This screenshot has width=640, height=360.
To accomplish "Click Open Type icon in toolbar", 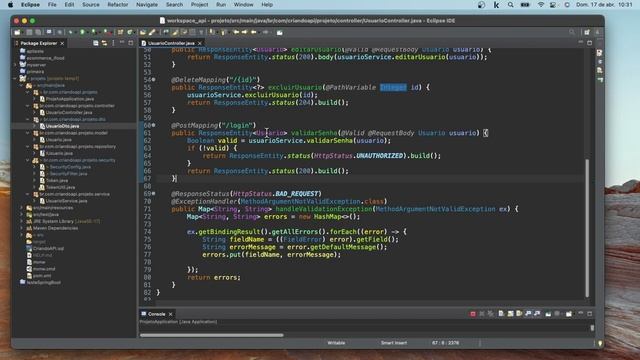I will (x=142, y=32).
